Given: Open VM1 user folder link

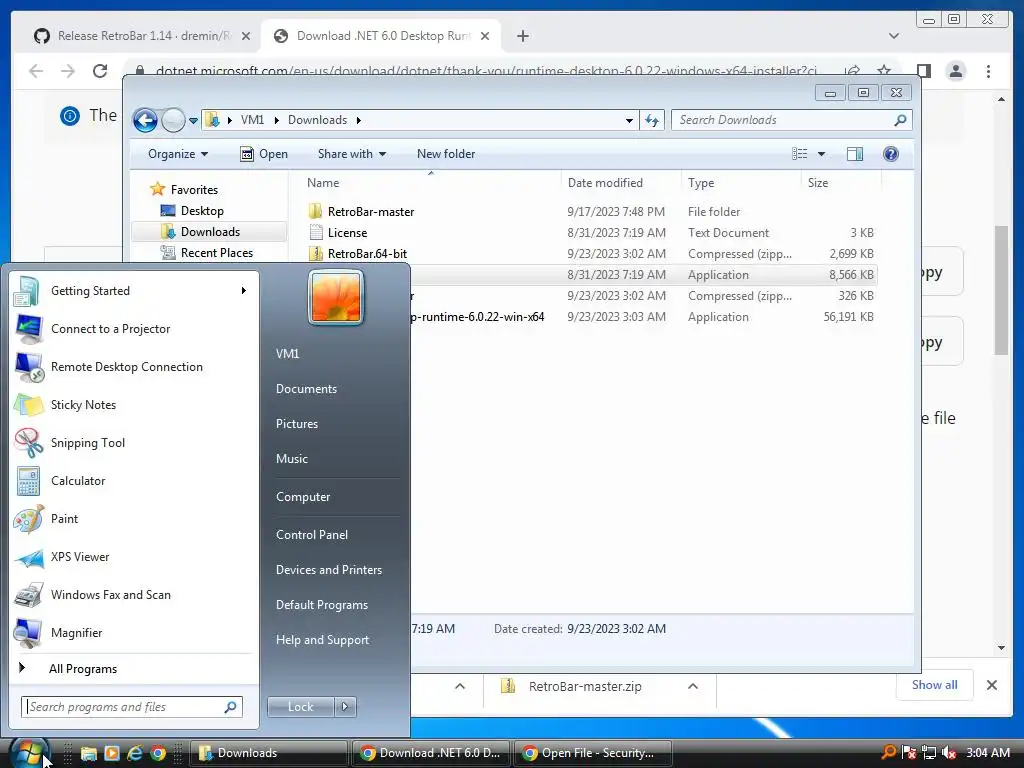Looking at the screenshot, I should (x=287, y=353).
